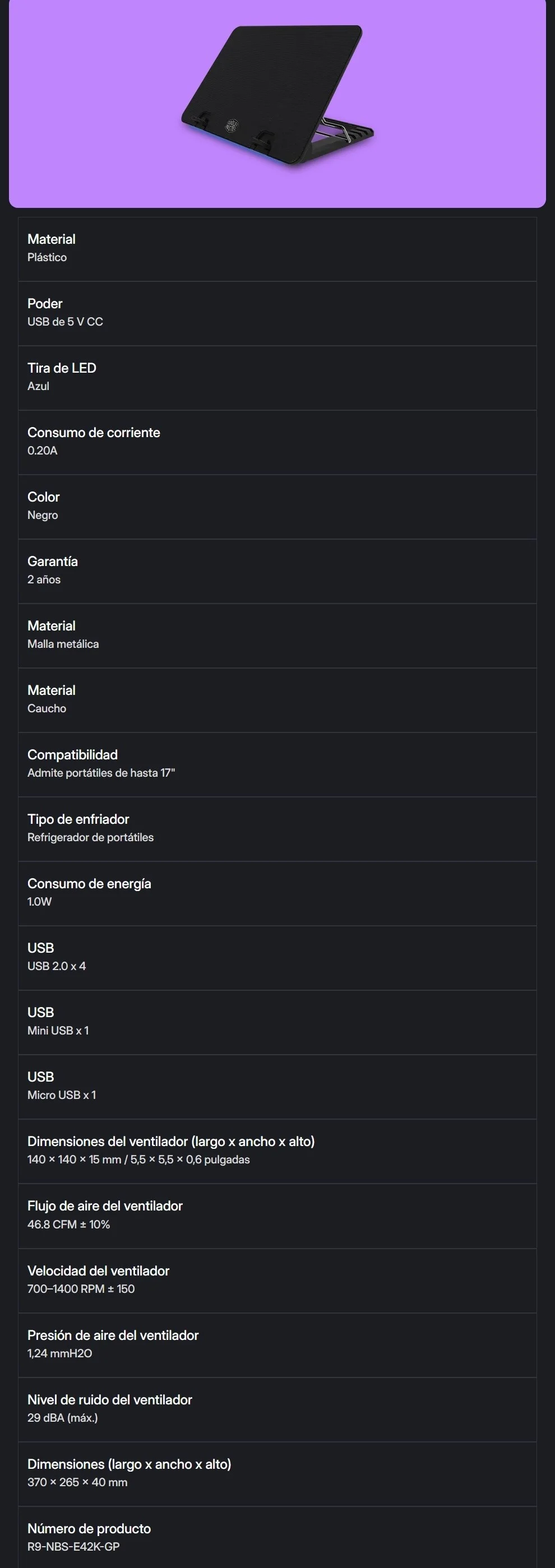Screen dimensions: 555x1568
Task: Select the Nivel de ruido del ventilador row
Action: tap(277, 1409)
